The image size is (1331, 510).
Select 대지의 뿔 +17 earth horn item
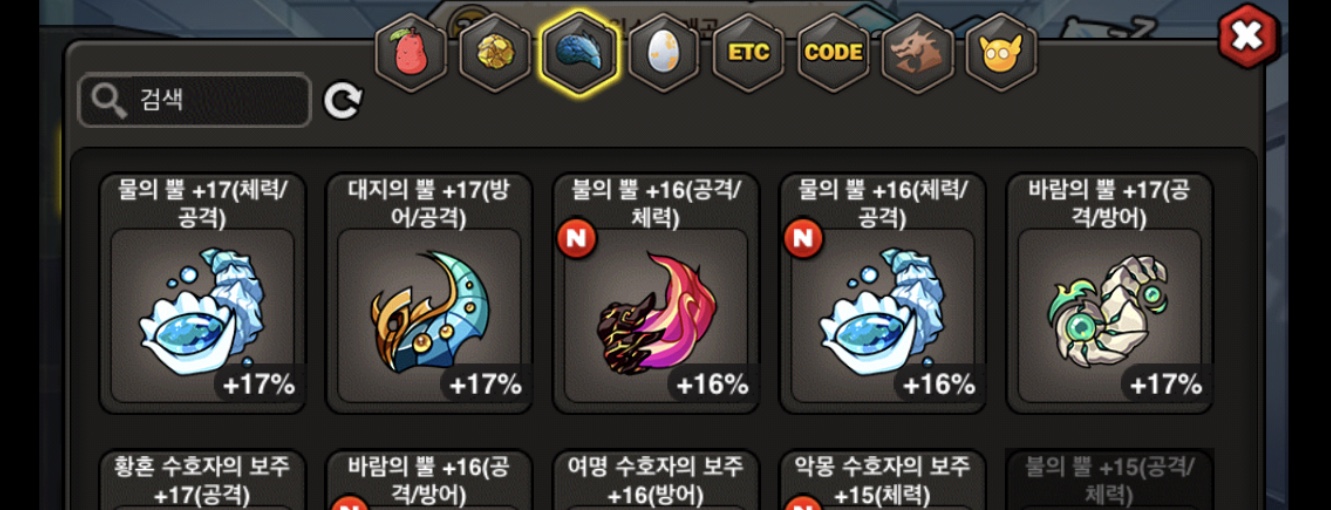(430, 293)
